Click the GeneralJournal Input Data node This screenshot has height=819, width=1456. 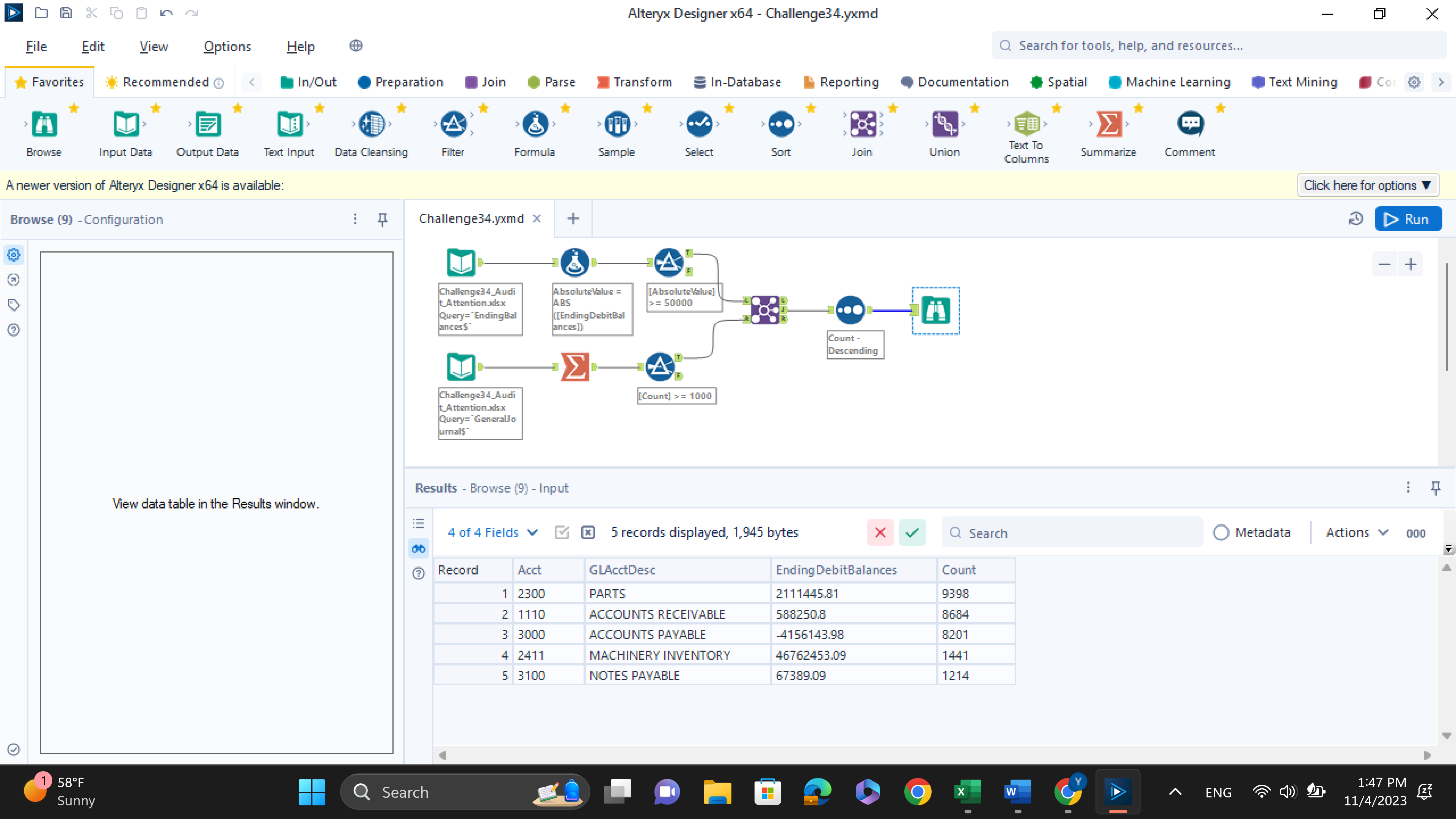tap(461, 367)
